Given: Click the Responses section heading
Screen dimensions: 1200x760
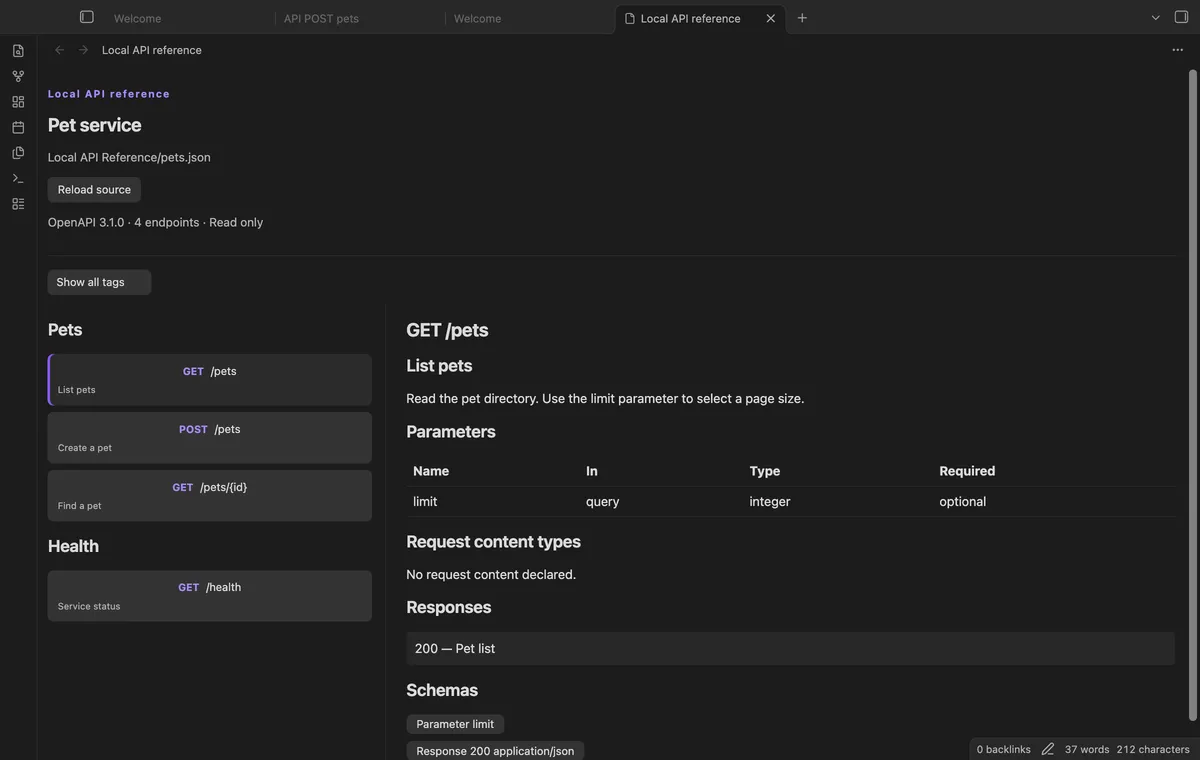Looking at the screenshot, I should 449,608.
